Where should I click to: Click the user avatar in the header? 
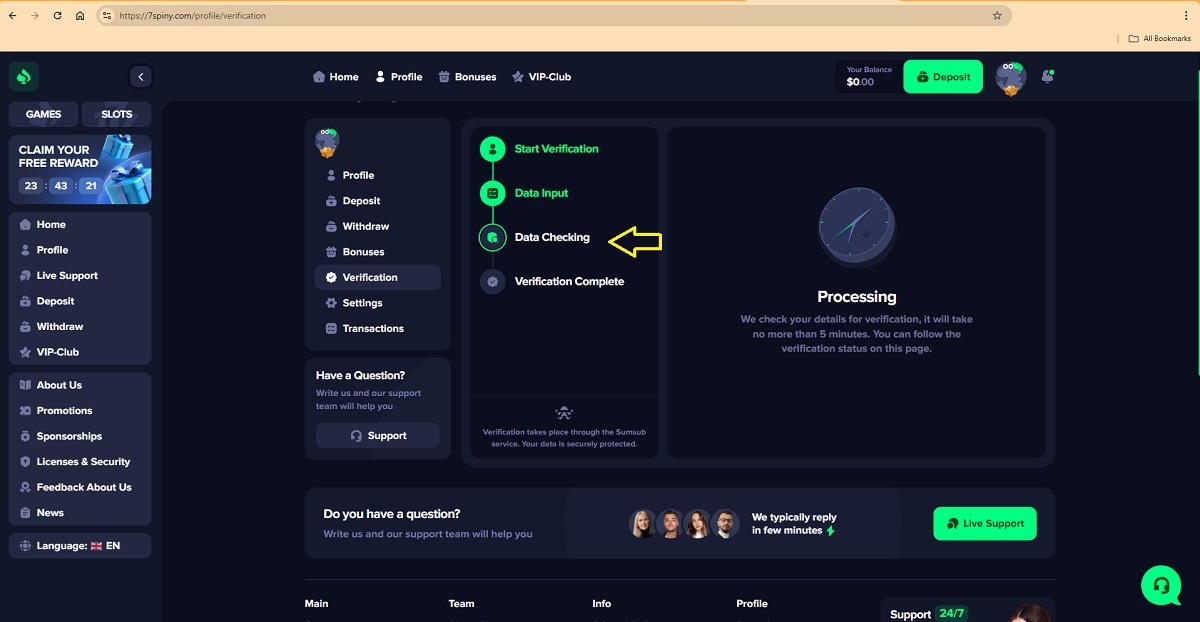point(1011,77)
